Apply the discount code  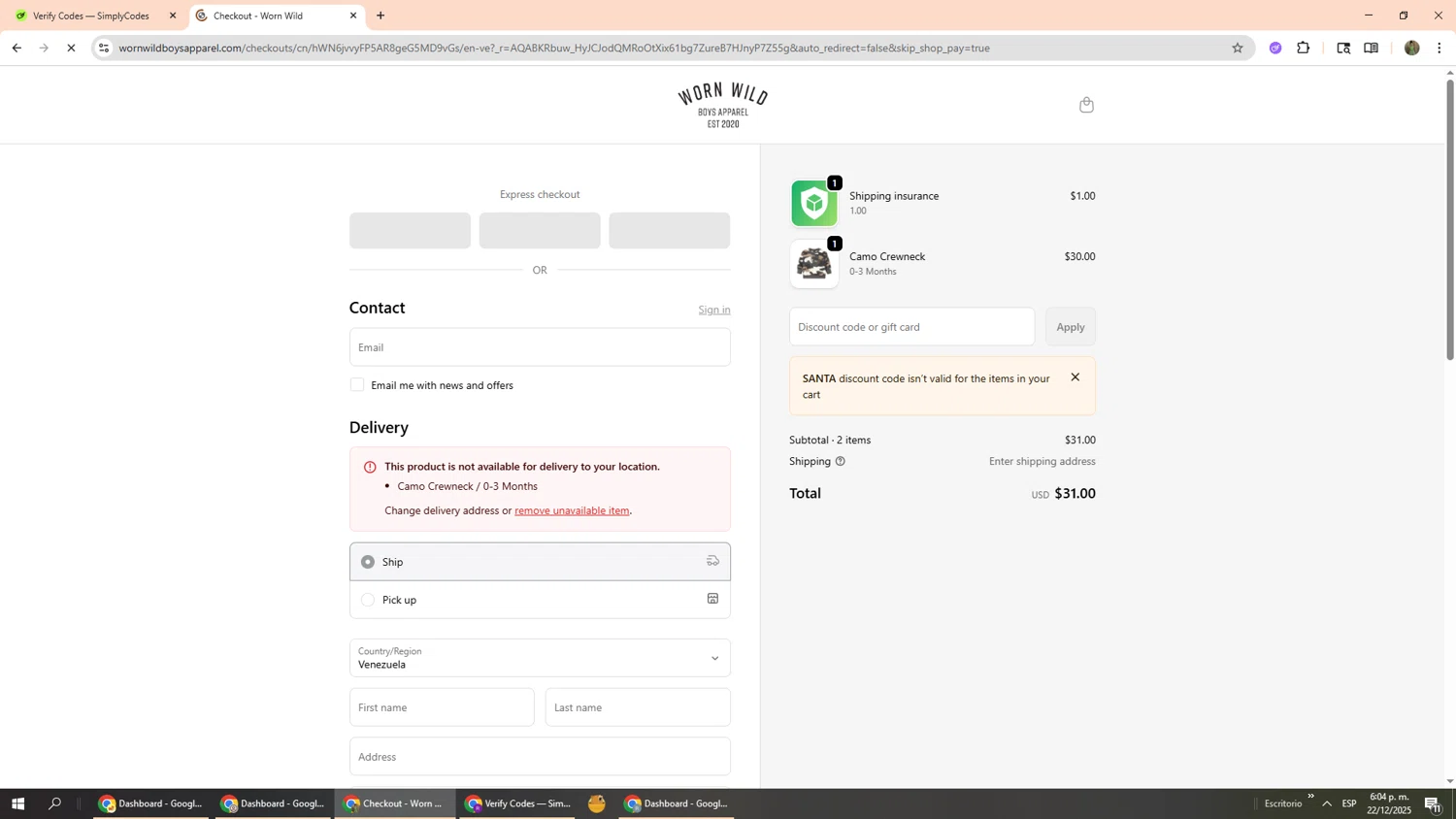[x=1071, y=327]
